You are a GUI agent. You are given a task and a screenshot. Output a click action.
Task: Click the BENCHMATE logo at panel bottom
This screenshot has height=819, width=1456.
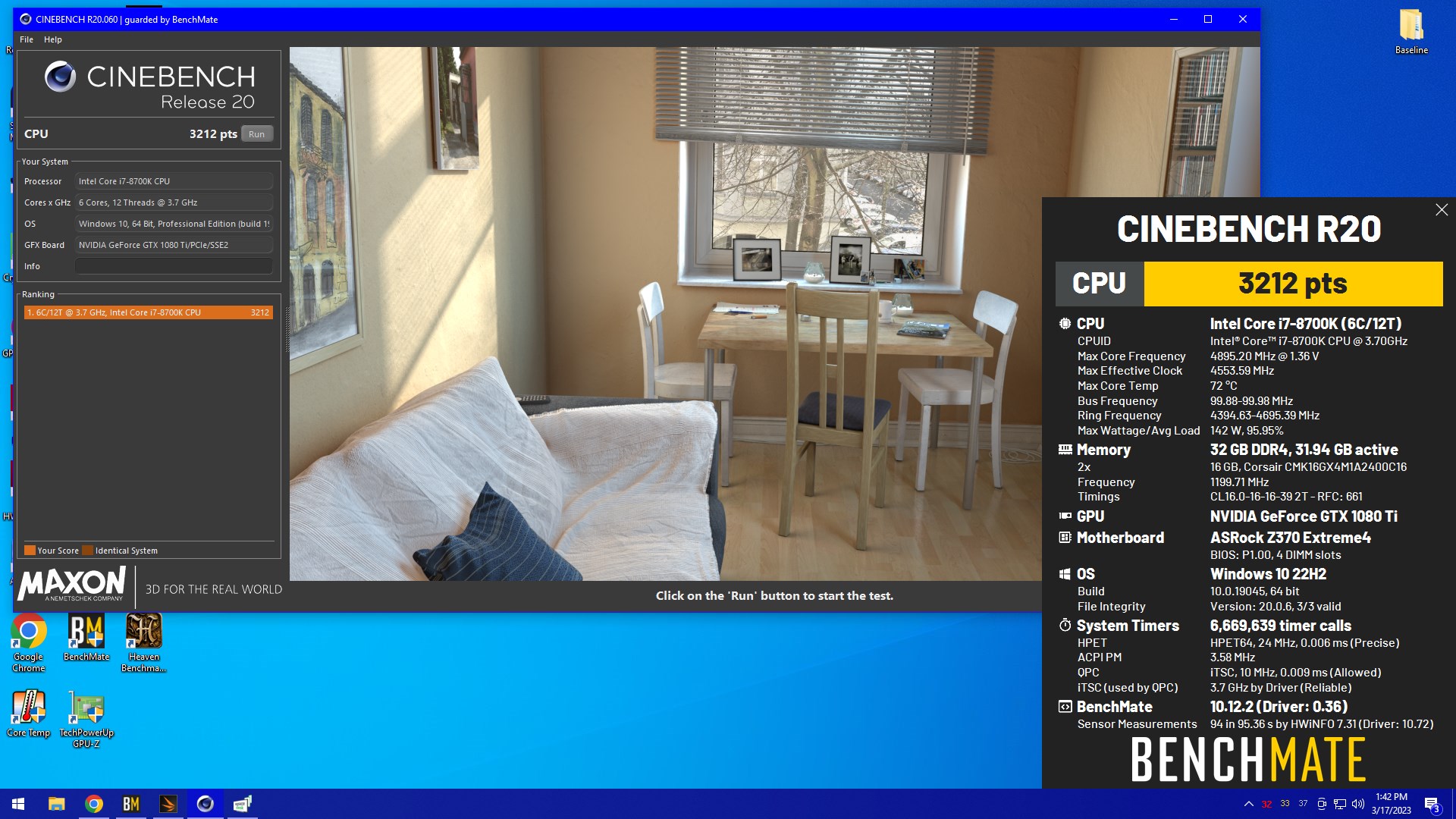click(1248, 760)
